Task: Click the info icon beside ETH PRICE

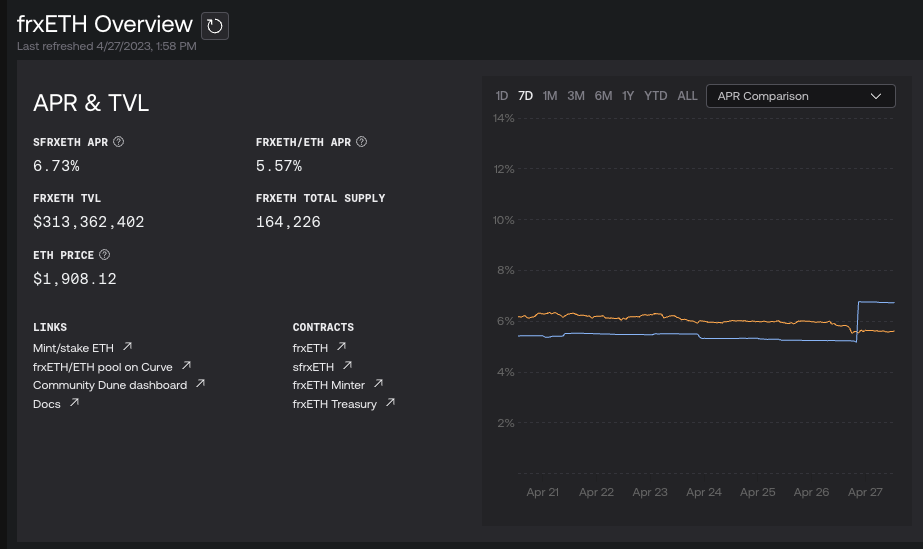Action: [105, 255]
